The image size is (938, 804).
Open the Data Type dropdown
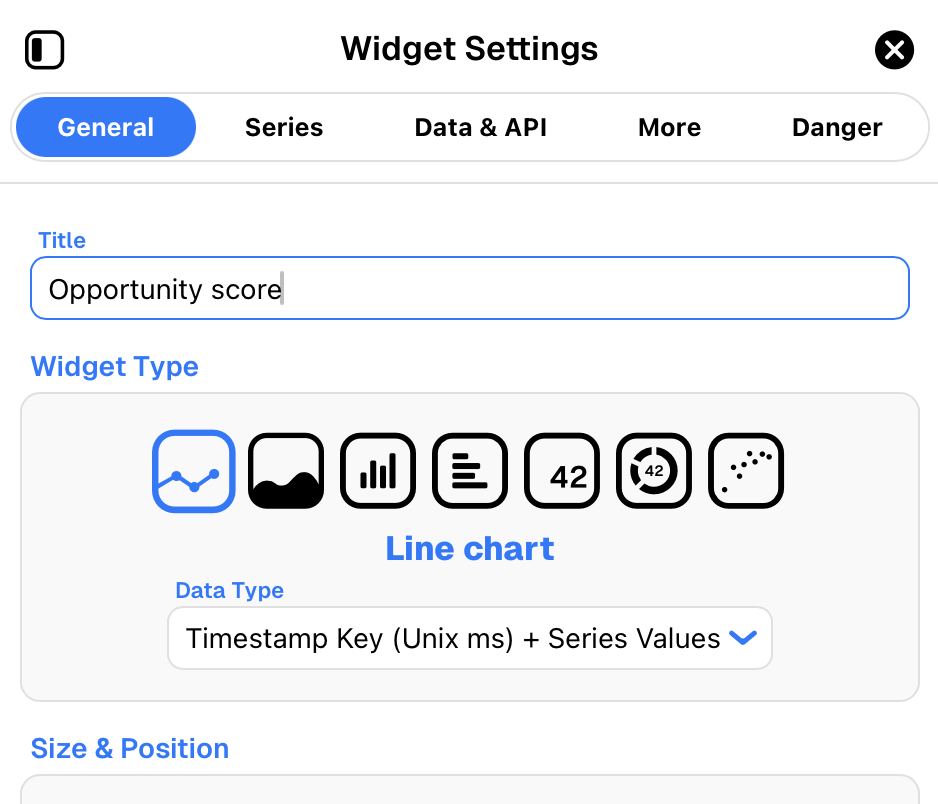(469, 638)
